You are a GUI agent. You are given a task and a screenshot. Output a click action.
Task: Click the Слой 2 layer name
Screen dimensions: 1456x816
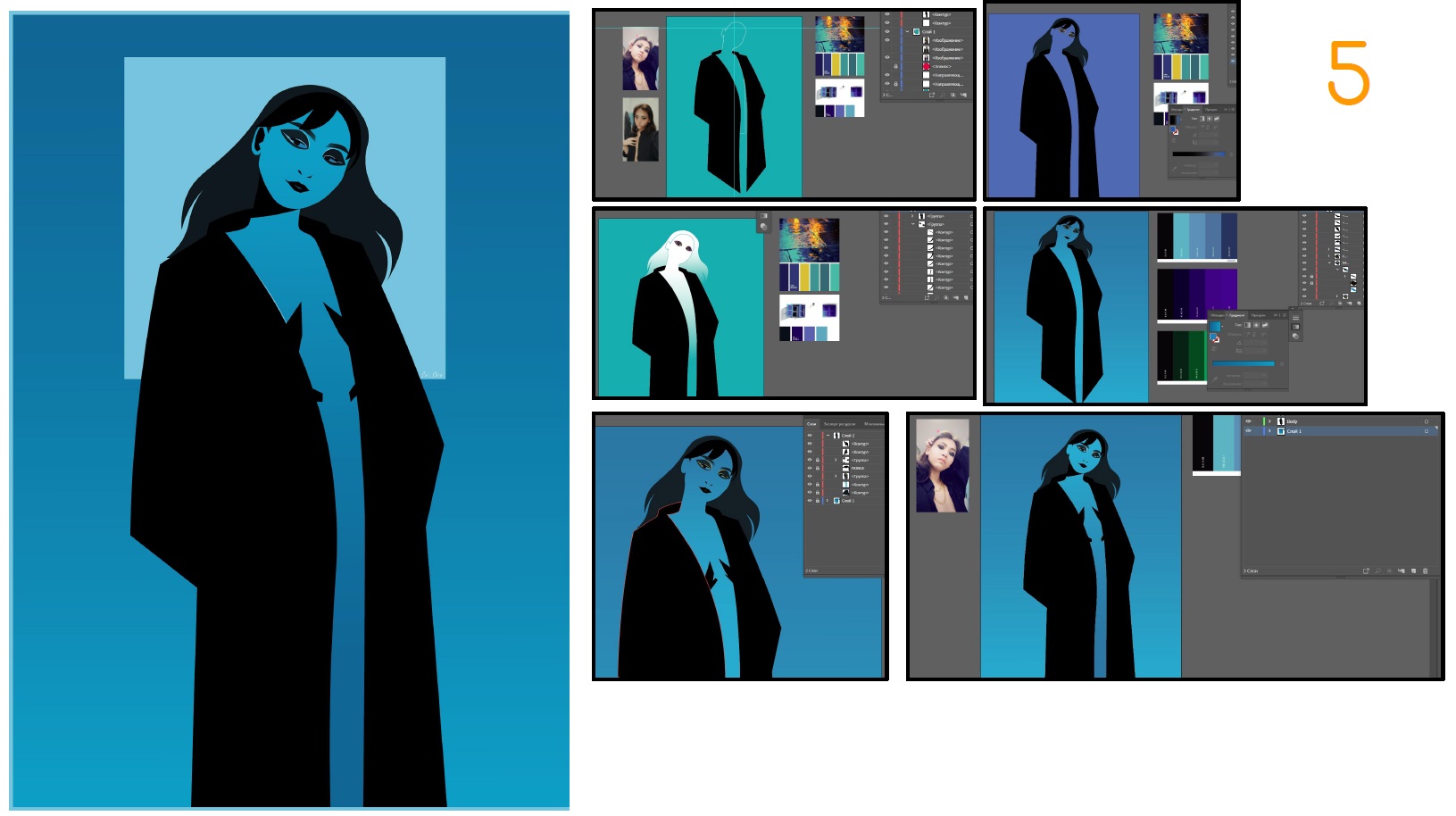pyautogui.click(x=848, y=436)
